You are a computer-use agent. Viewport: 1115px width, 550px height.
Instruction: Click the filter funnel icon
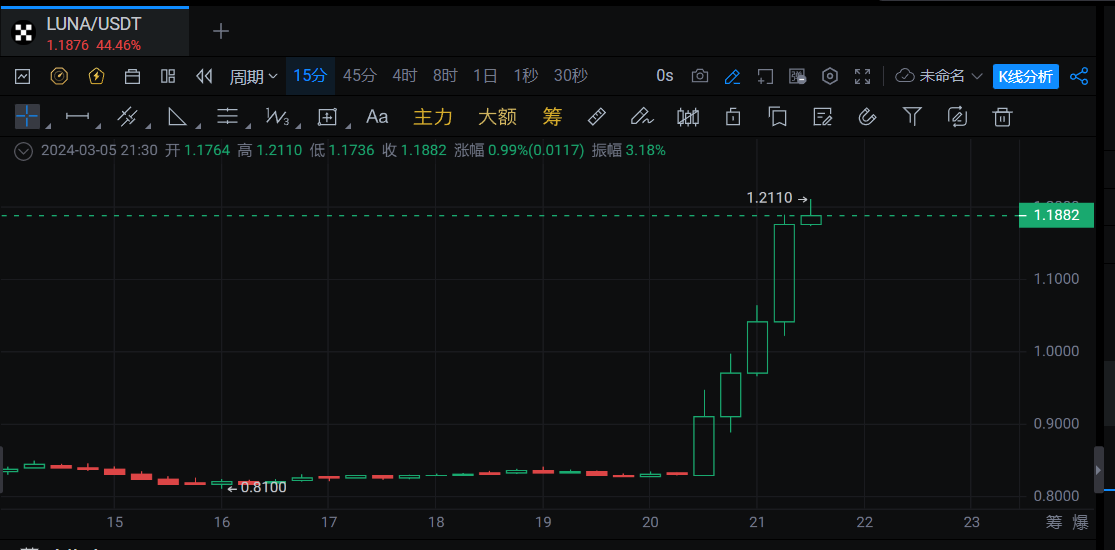coord(912,117)
